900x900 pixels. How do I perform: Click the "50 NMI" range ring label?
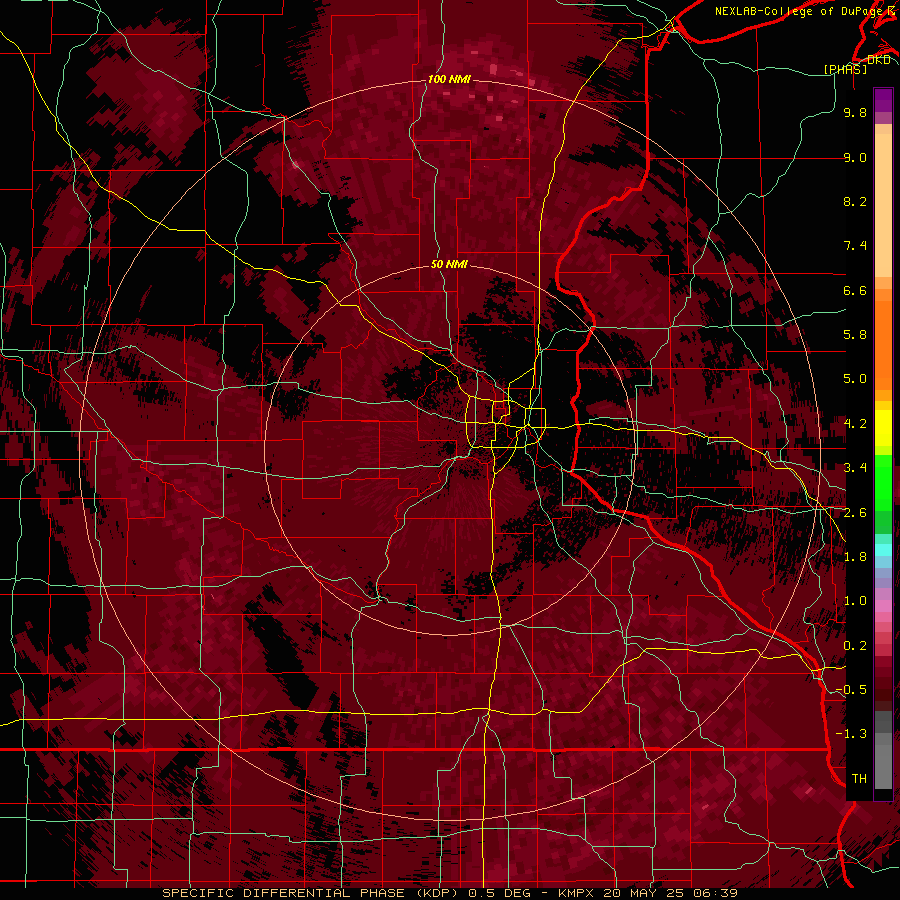click(449, 264)
